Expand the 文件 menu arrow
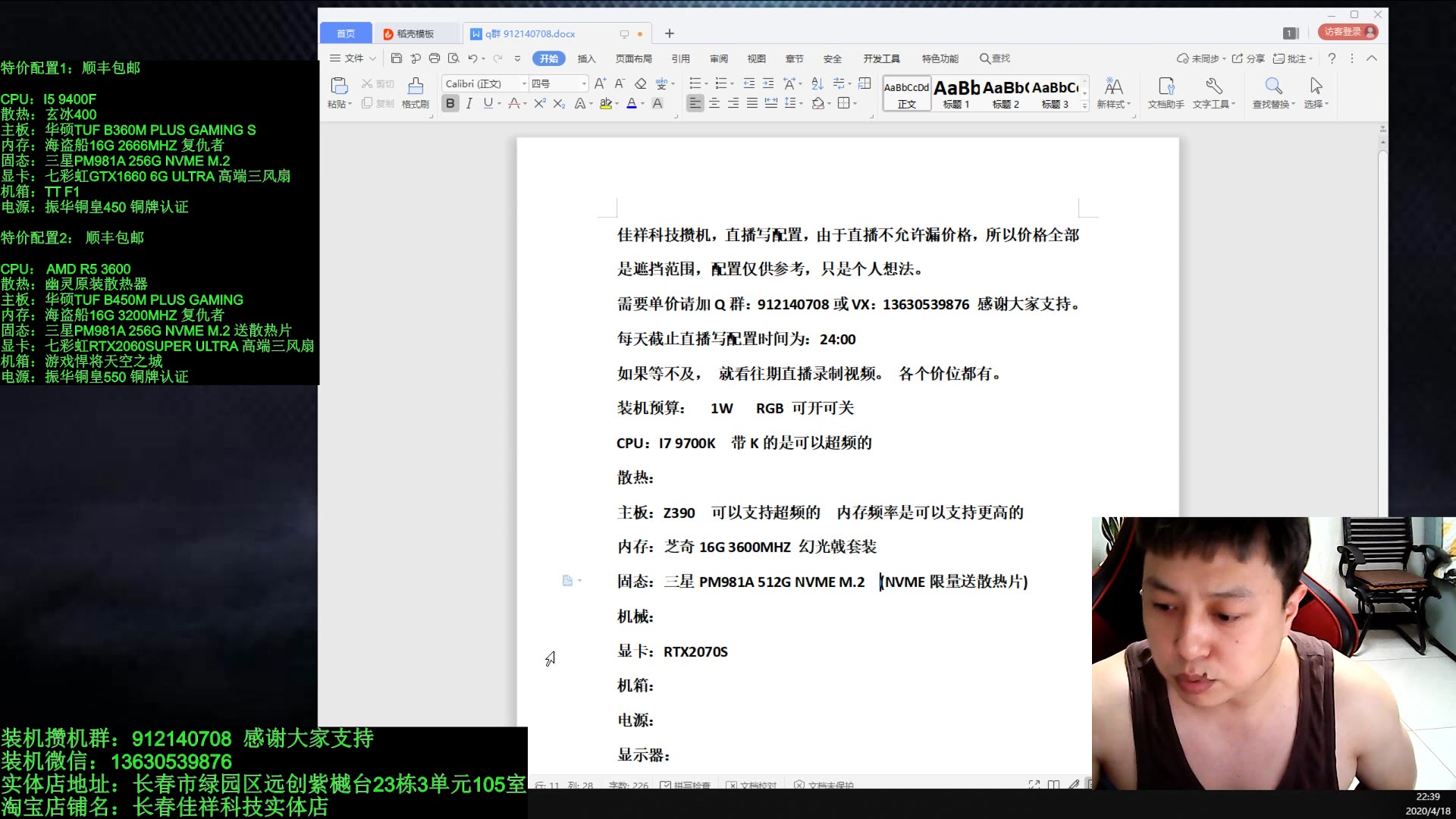Screen dimensions: 1456x819 [372, 58]
